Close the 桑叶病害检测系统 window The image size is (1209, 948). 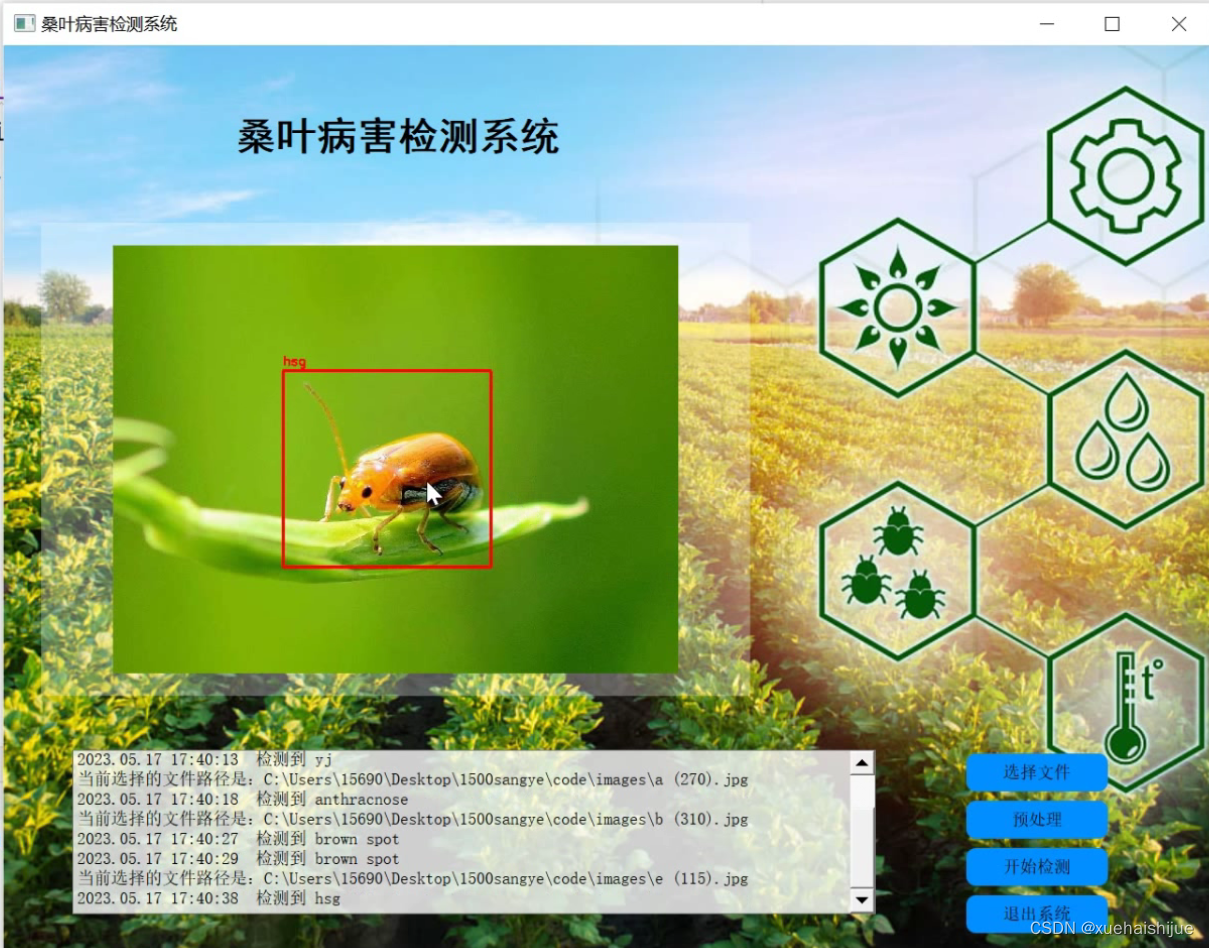pyautogui.click(x=1178, y=24)
